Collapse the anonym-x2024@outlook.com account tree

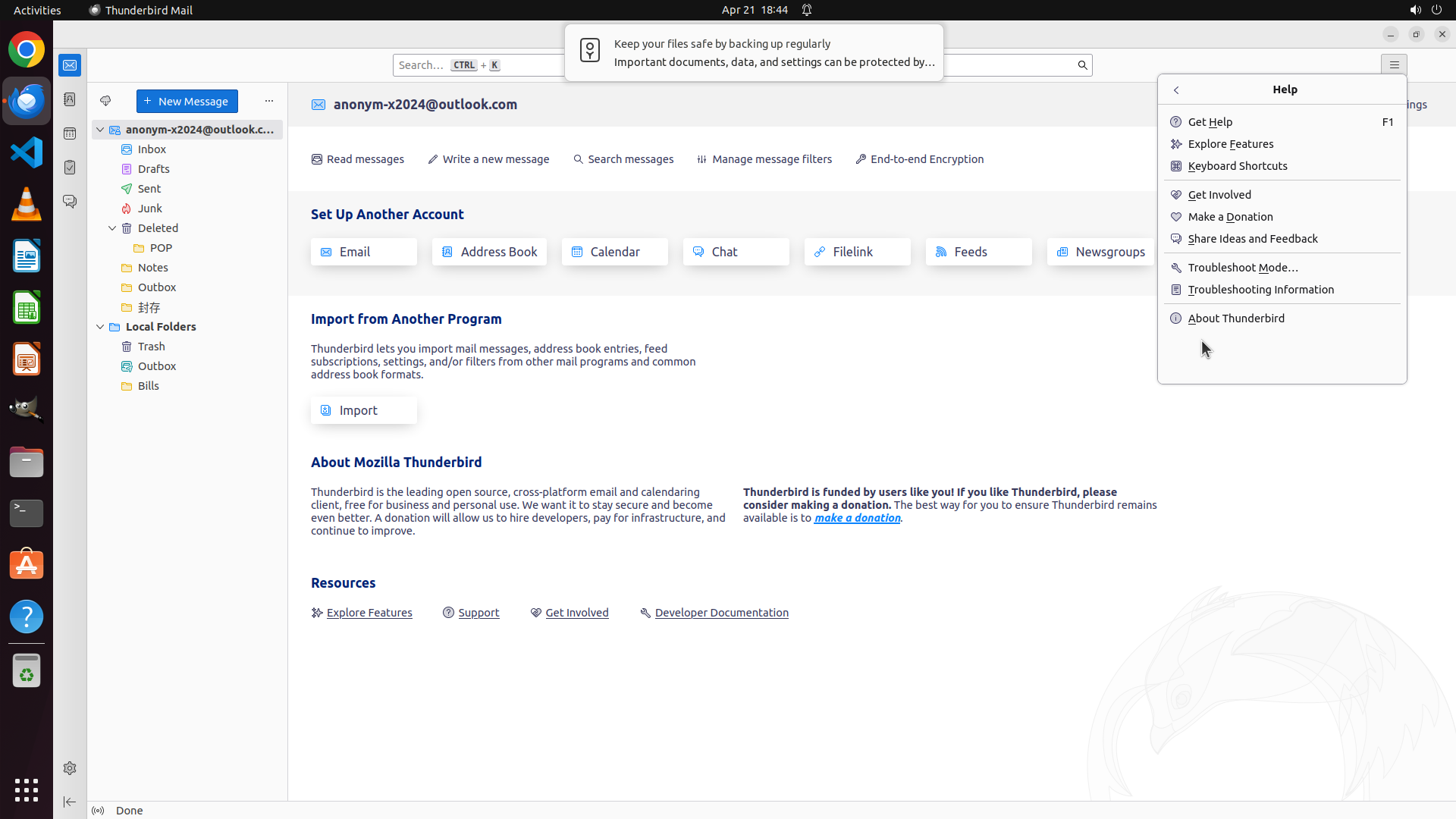(100, 130)
